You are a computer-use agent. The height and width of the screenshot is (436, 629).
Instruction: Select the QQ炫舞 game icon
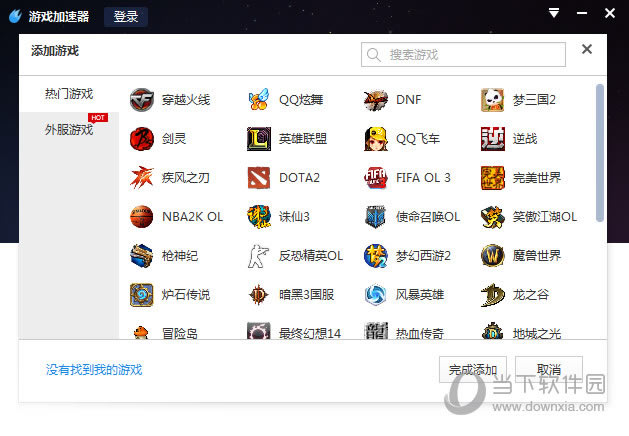(x=259, y=99)
